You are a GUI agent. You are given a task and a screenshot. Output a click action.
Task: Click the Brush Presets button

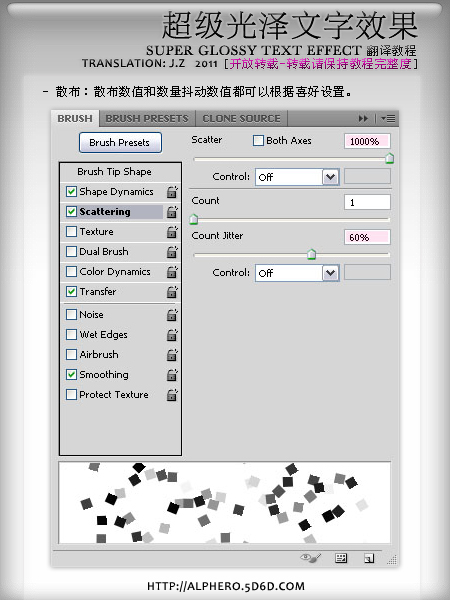(120, 143)
